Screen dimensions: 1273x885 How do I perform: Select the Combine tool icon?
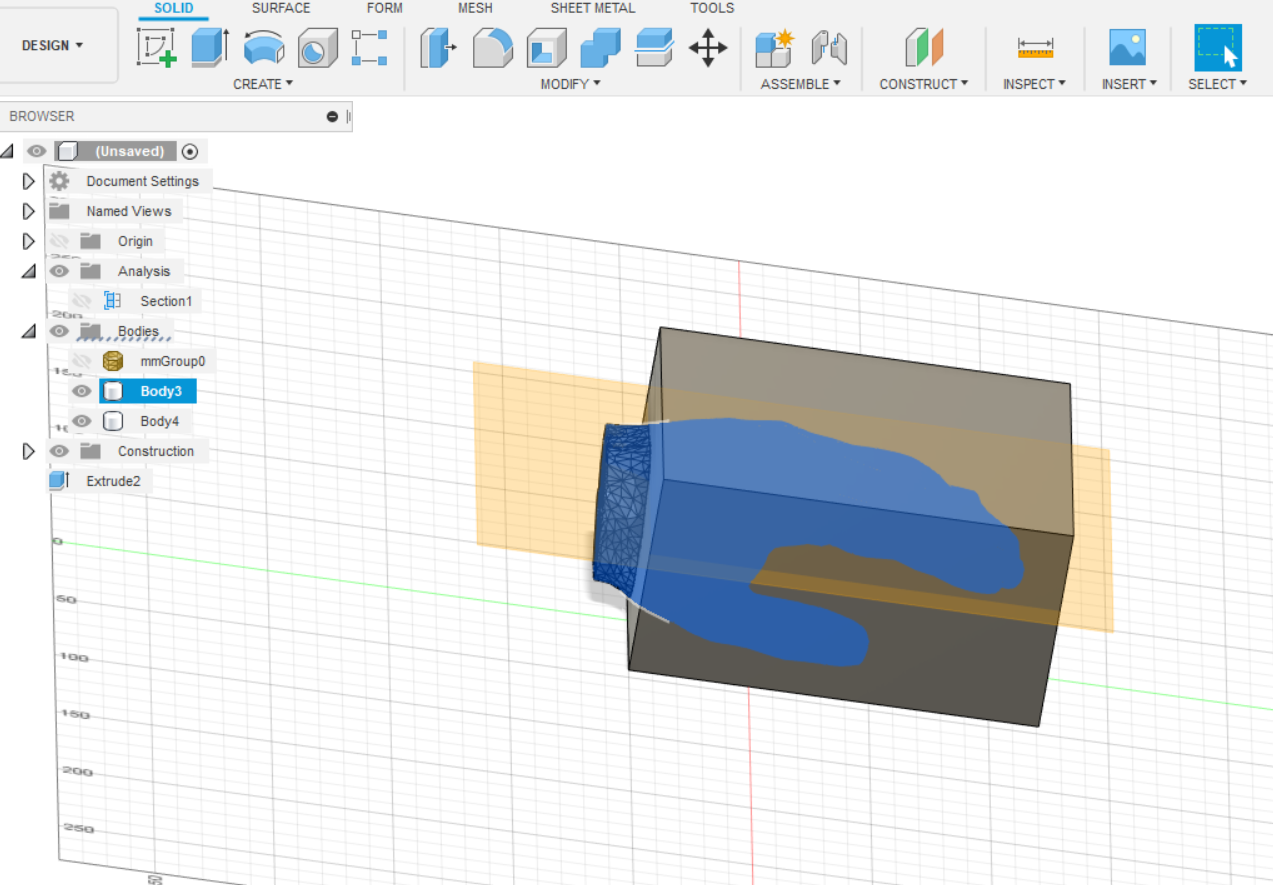(x=600, y=48)
